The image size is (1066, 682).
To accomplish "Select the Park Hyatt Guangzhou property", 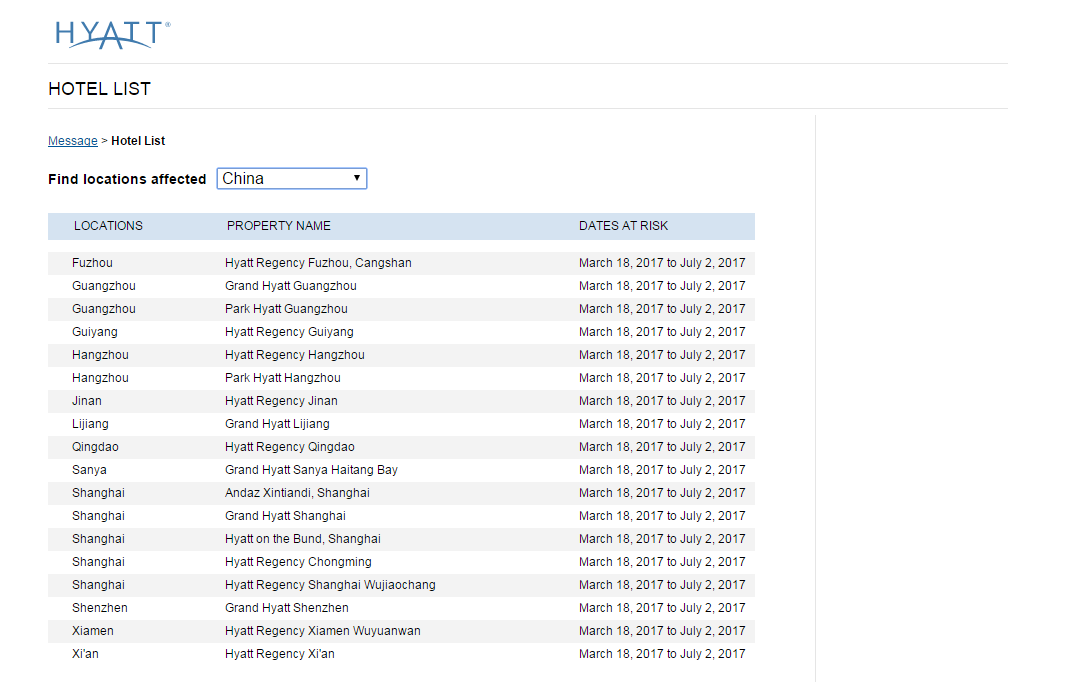I will [x=286, y=309].
